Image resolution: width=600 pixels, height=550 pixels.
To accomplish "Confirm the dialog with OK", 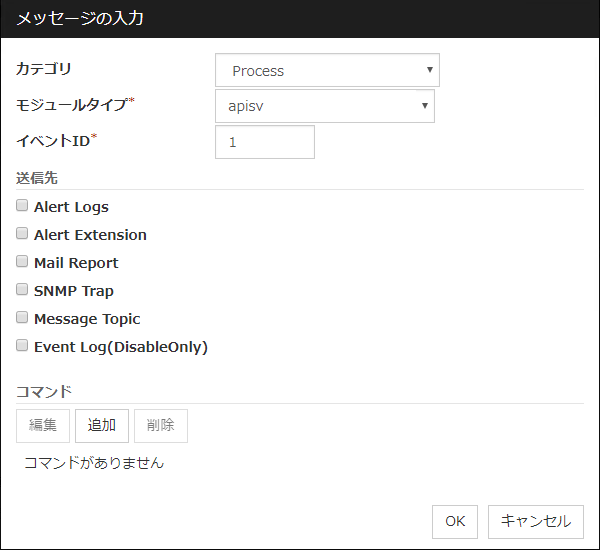I will click(455, 521).
